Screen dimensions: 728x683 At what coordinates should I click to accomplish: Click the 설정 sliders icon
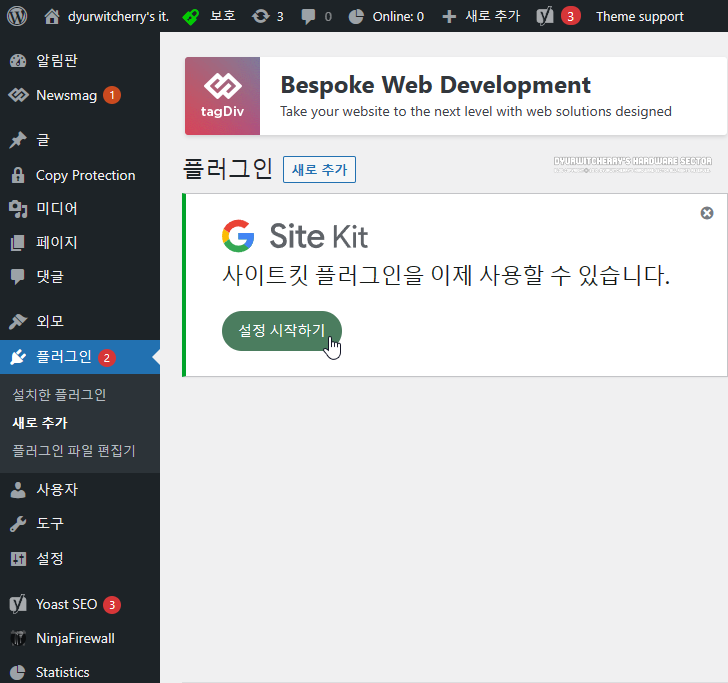coord(18,559)
